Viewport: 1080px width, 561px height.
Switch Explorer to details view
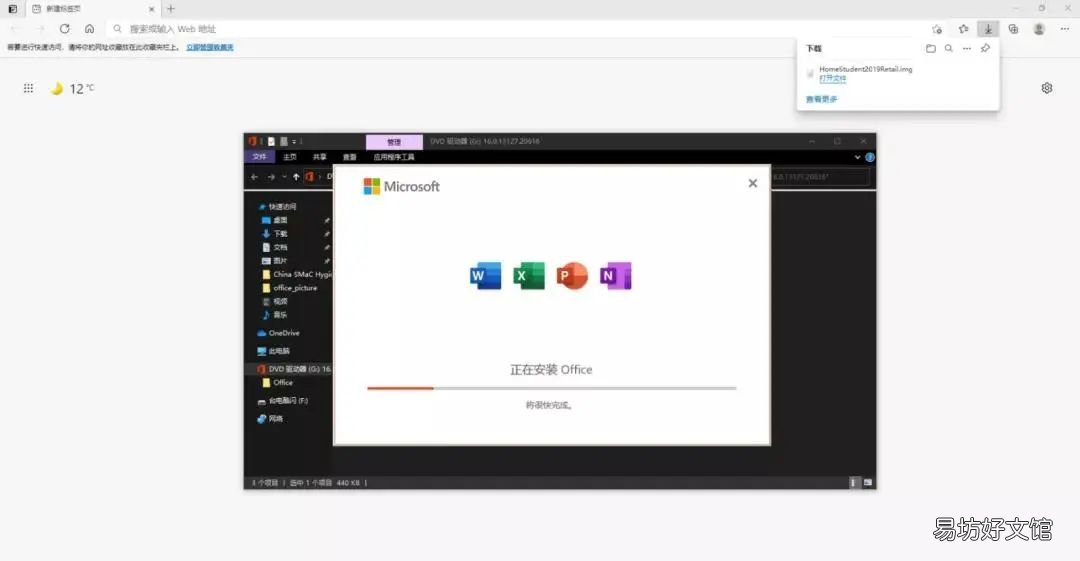pyautogui.click(x=853, y=483)
